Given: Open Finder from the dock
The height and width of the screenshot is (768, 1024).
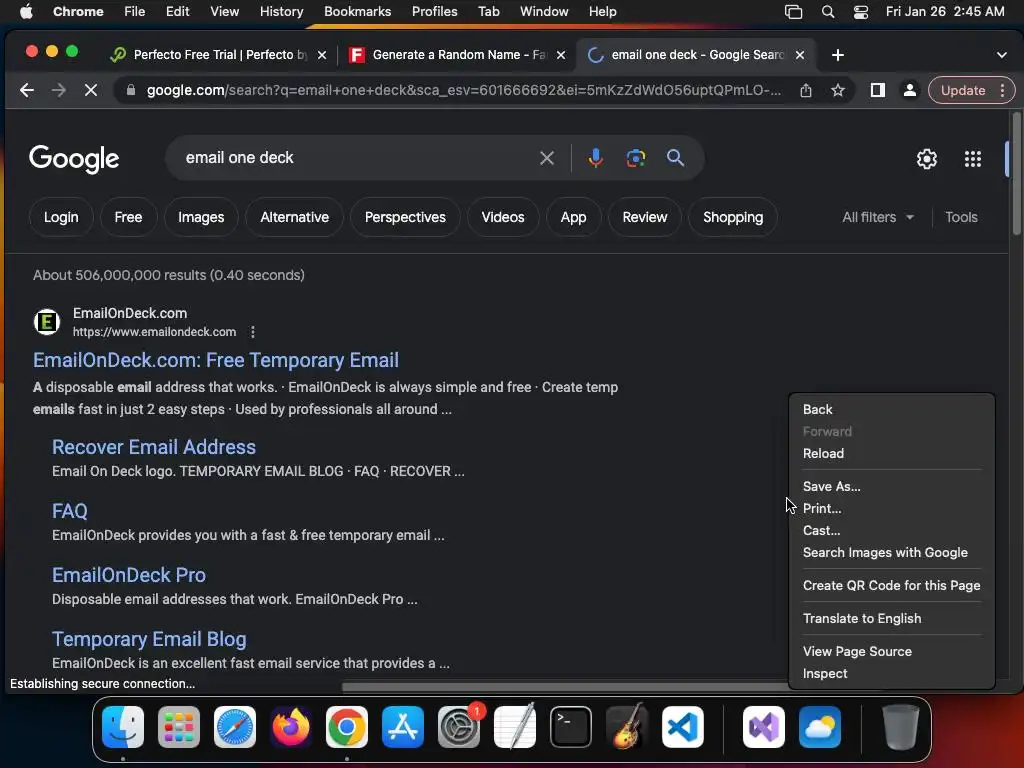Looking at the screenshot, I should pyautogui.click(x=123, y=727).
